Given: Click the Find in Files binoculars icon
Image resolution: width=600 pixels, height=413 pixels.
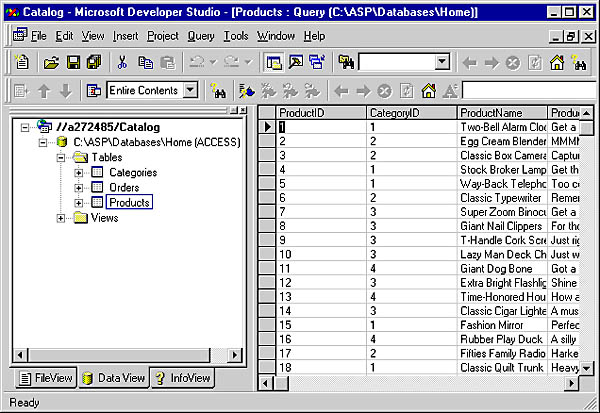Looking at the screenshot, I should tap(346, 62).
